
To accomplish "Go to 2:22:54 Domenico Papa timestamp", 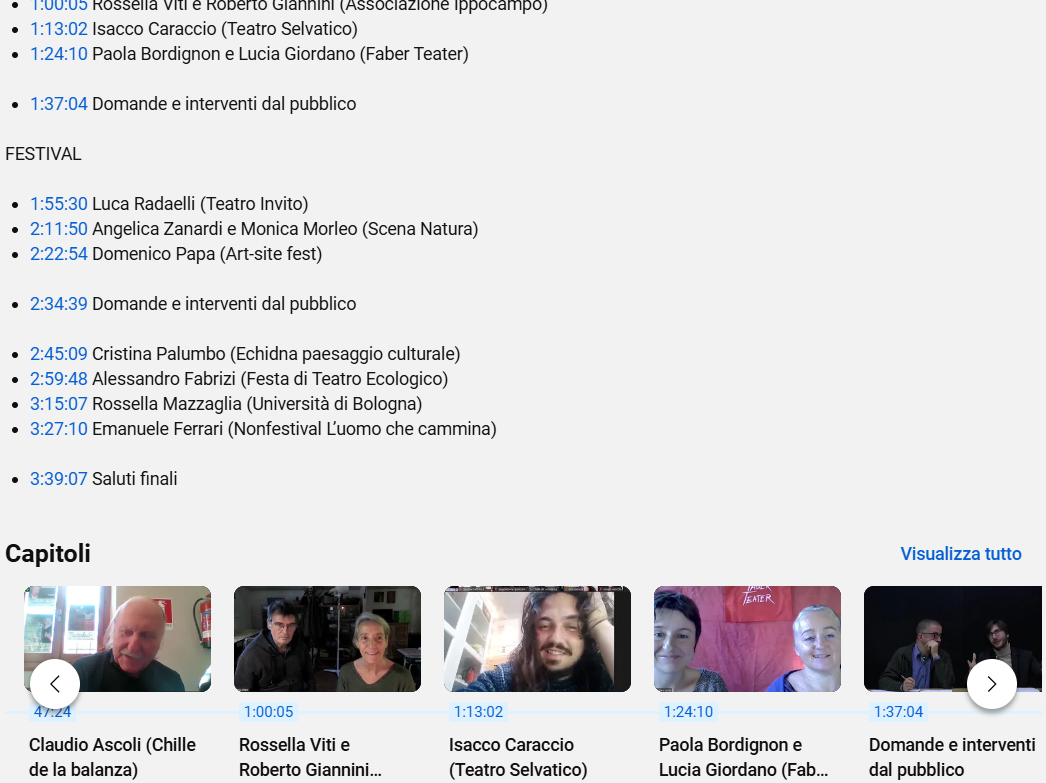I will coord(59,254).
